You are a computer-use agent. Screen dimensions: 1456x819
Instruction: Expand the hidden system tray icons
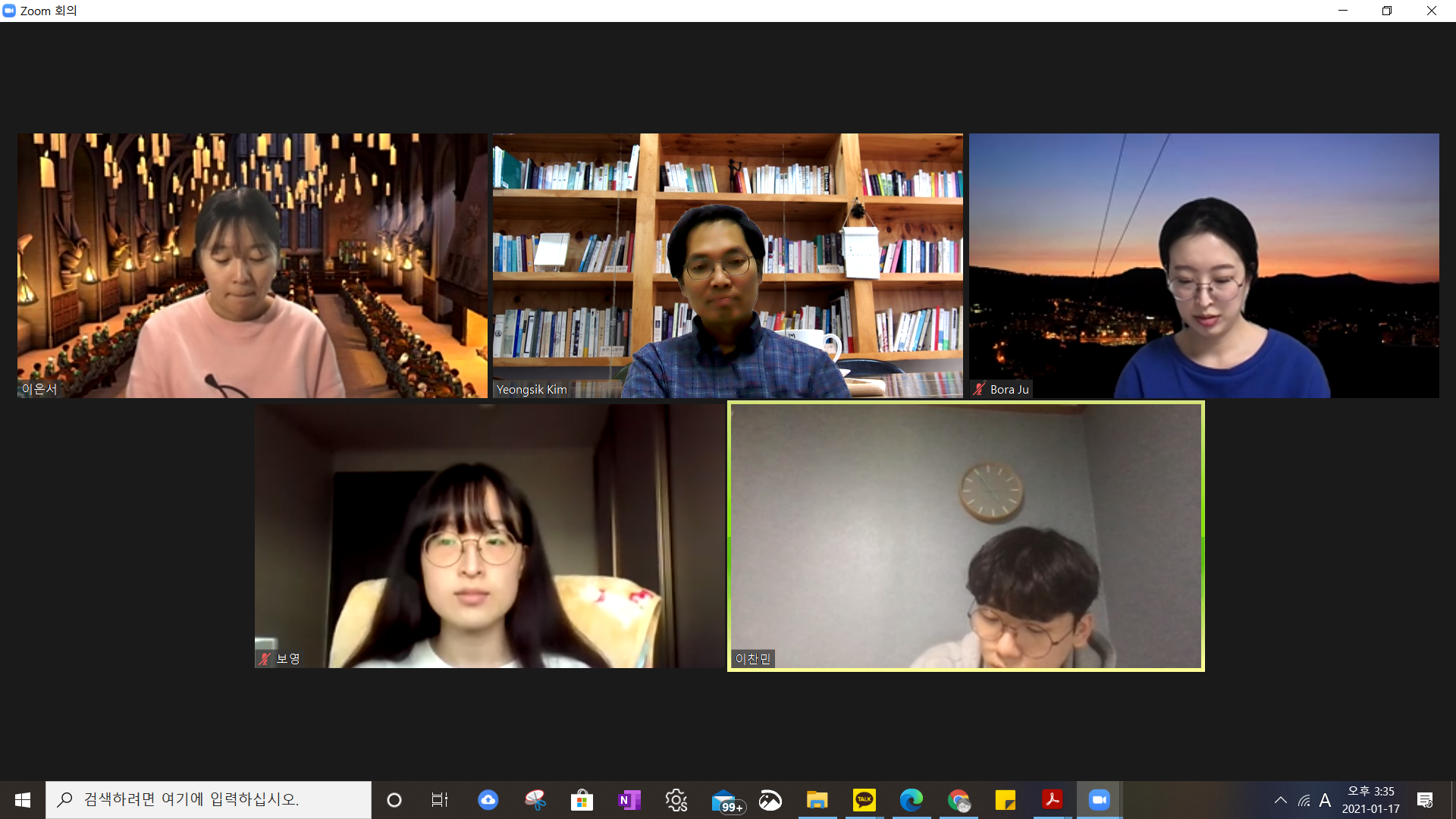[x=1281, y=800]
